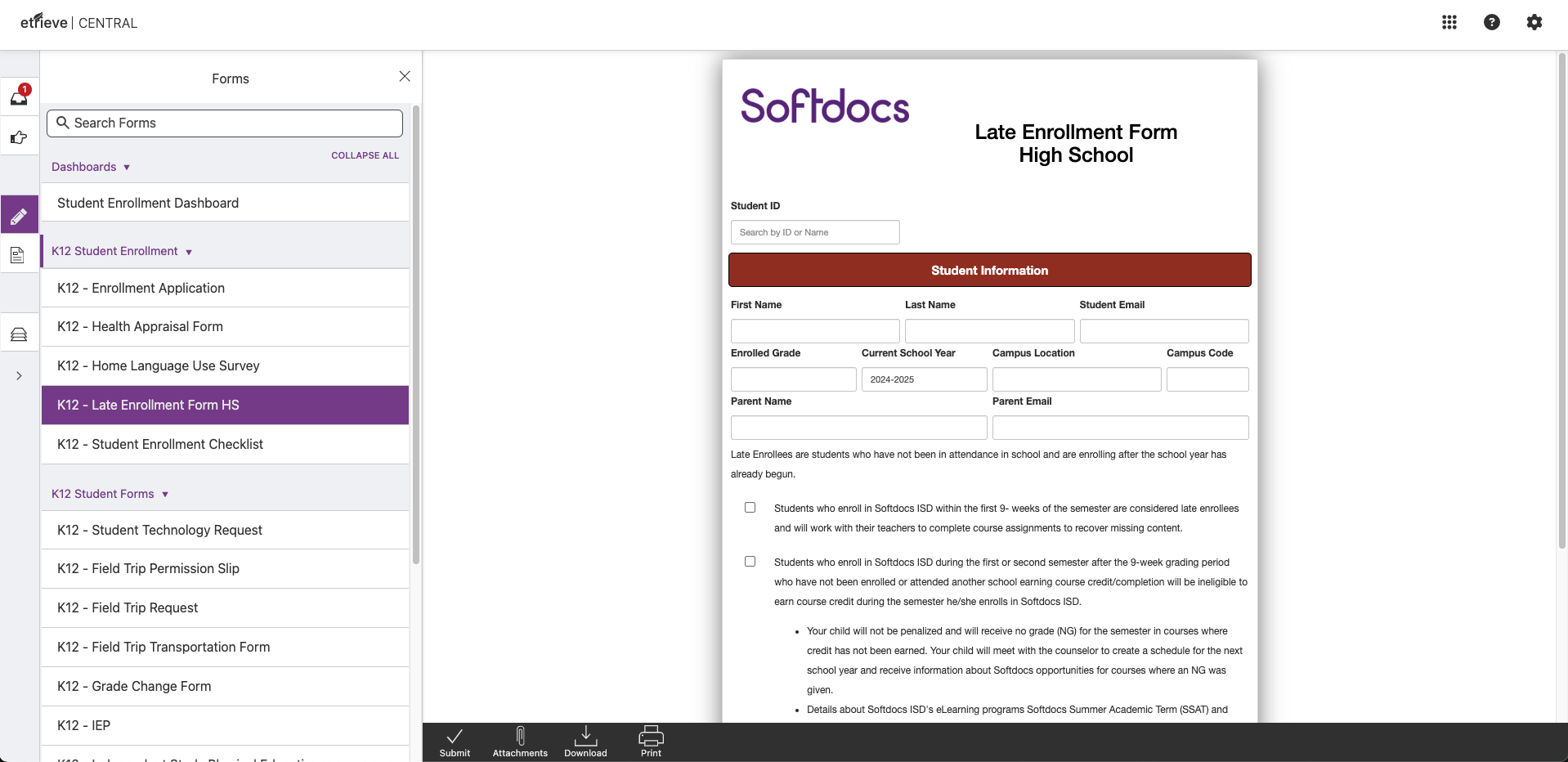The image size is (1568, 762).
Task: Expand the sidebar with the chevron arrow
Action: coord(19,375)
